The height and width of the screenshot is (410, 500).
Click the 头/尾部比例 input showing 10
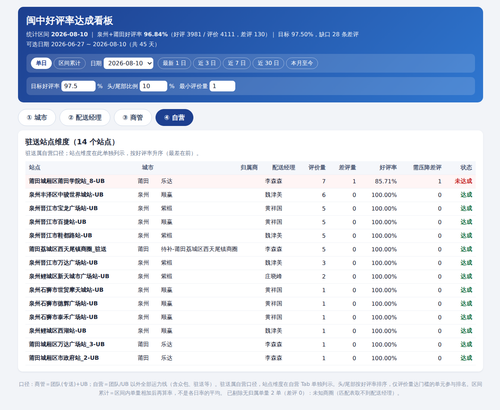point(153,86)
